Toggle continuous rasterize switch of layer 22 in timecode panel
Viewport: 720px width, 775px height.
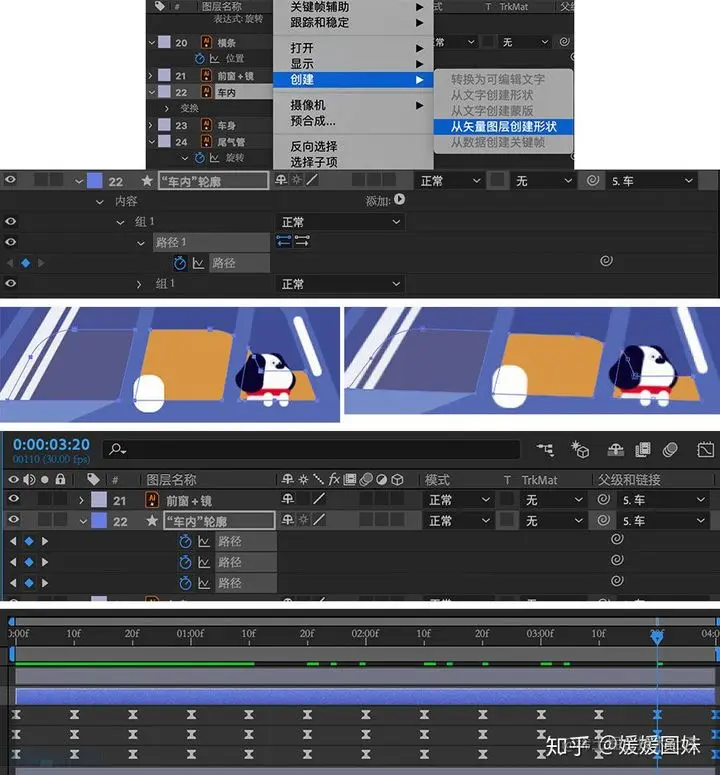pos(303,520)
